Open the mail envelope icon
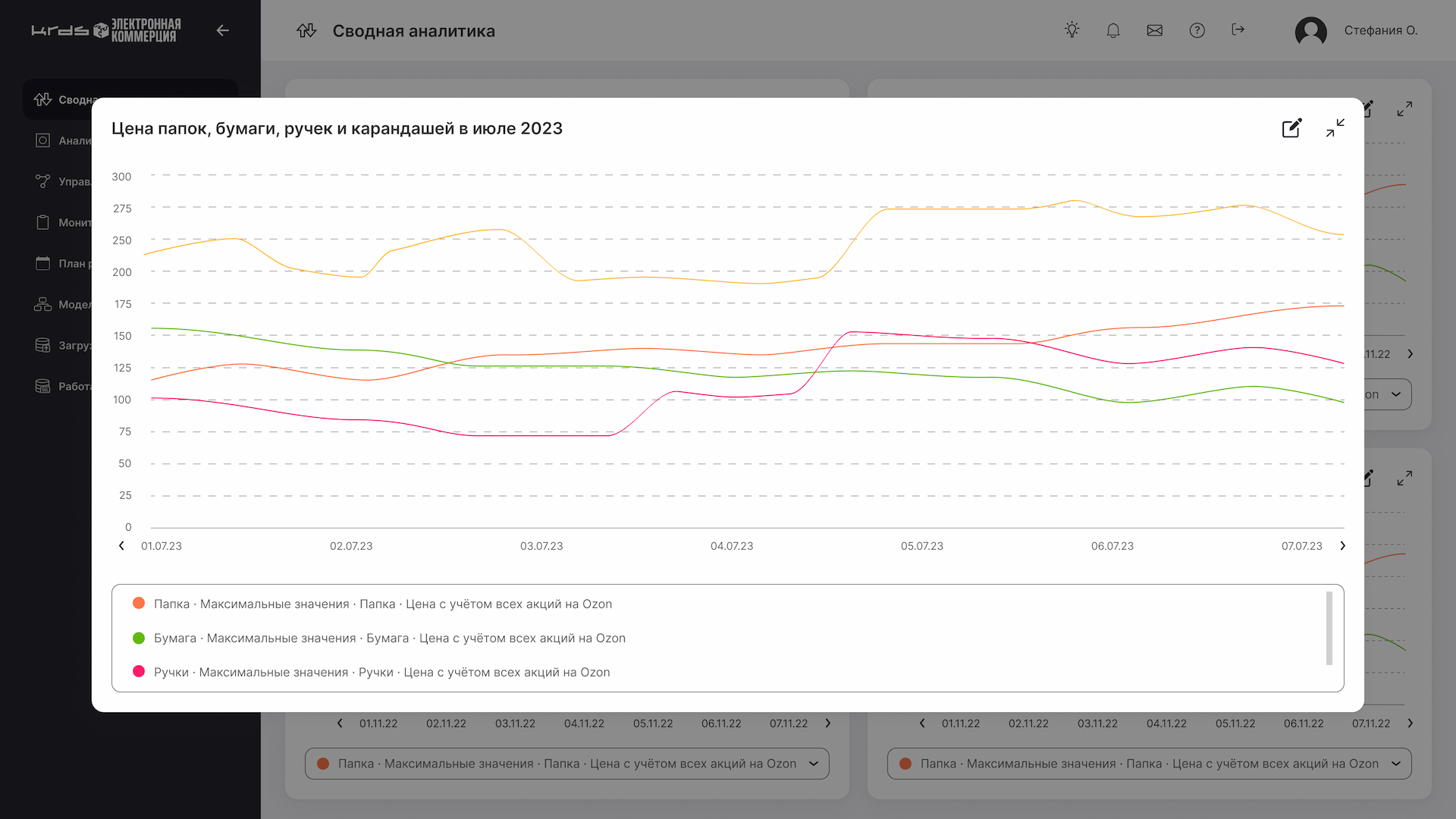 pos(1154,30)
